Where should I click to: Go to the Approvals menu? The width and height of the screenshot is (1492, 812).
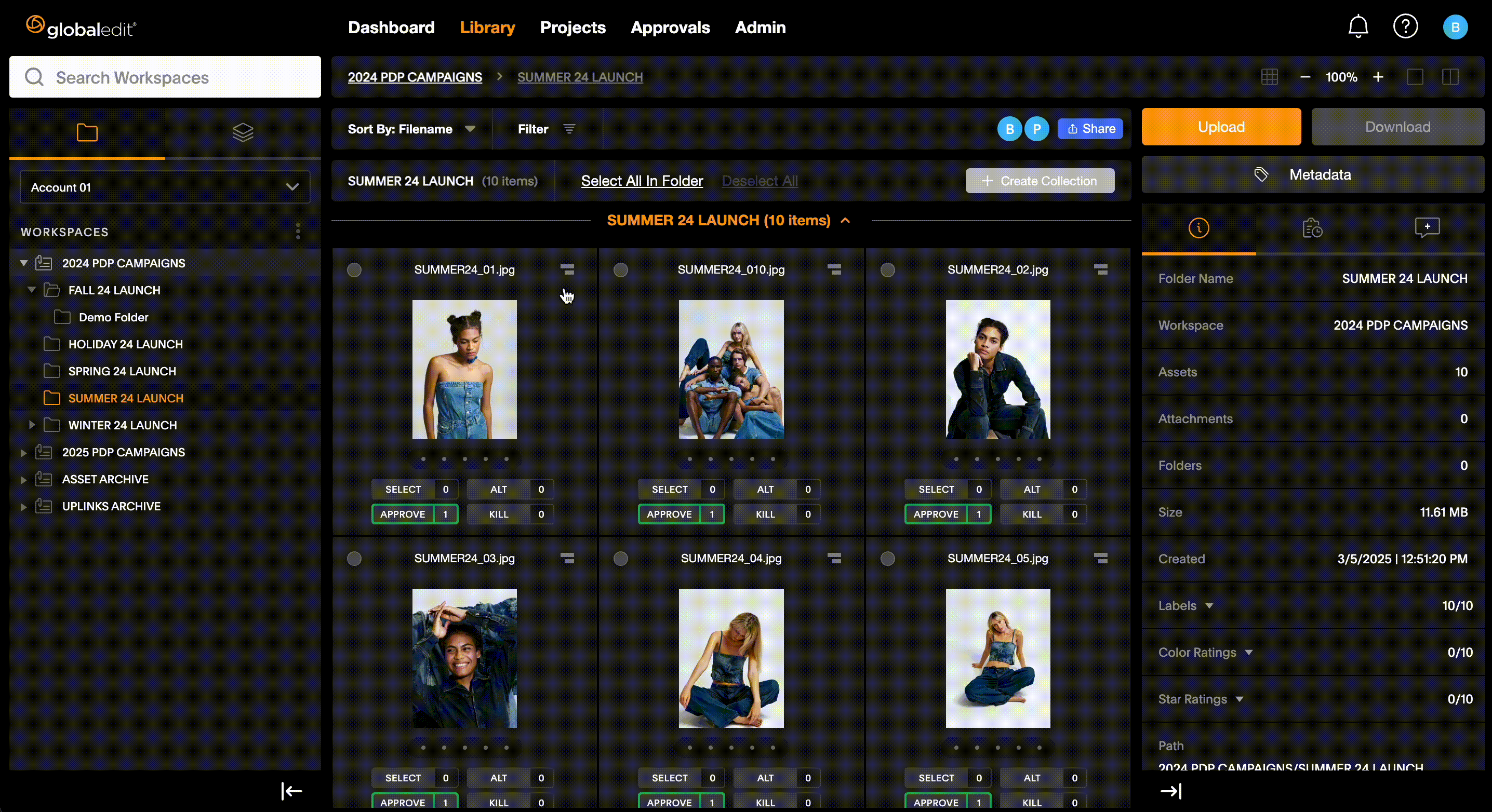(x=670, y=27)
